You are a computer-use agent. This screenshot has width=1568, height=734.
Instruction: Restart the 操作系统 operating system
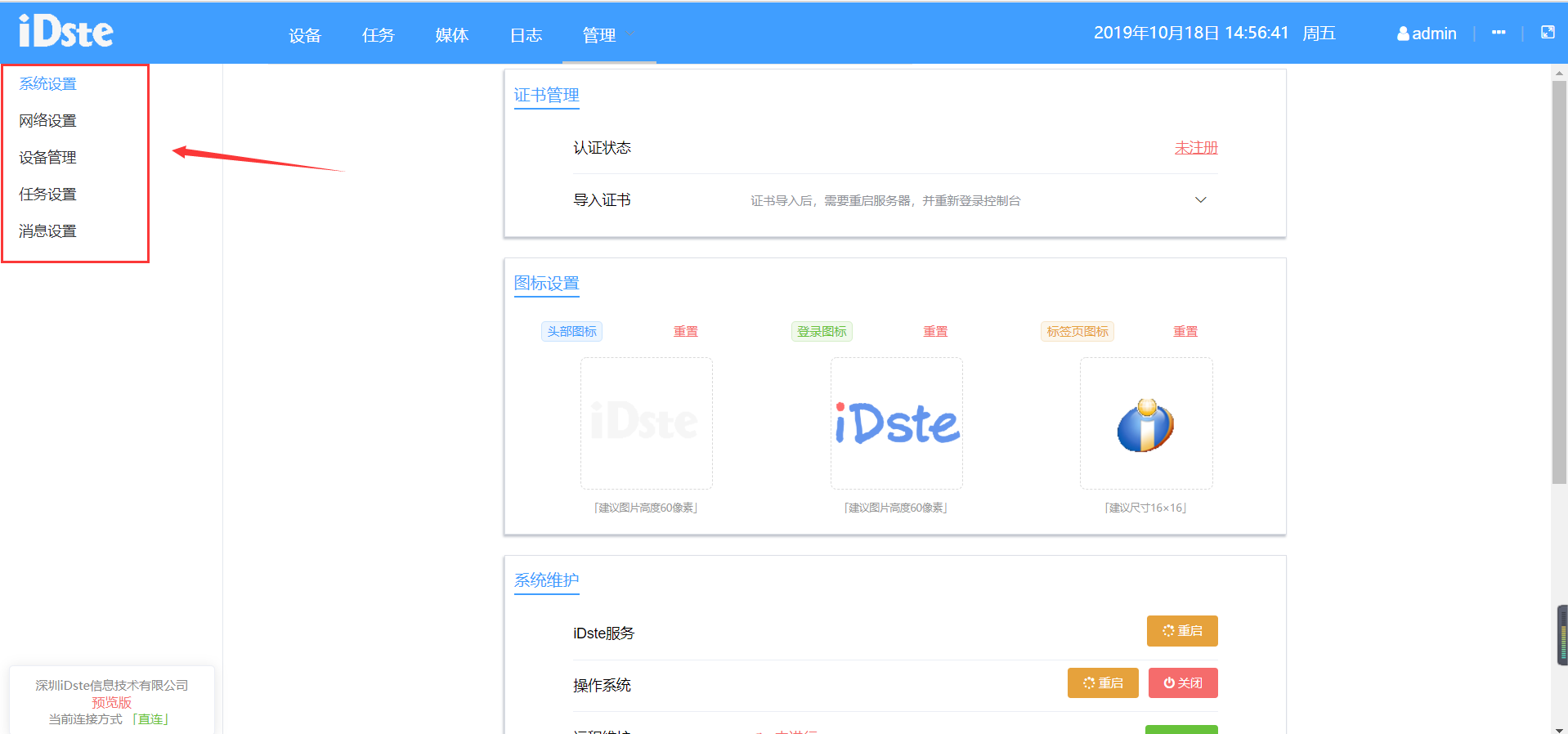1102,683
